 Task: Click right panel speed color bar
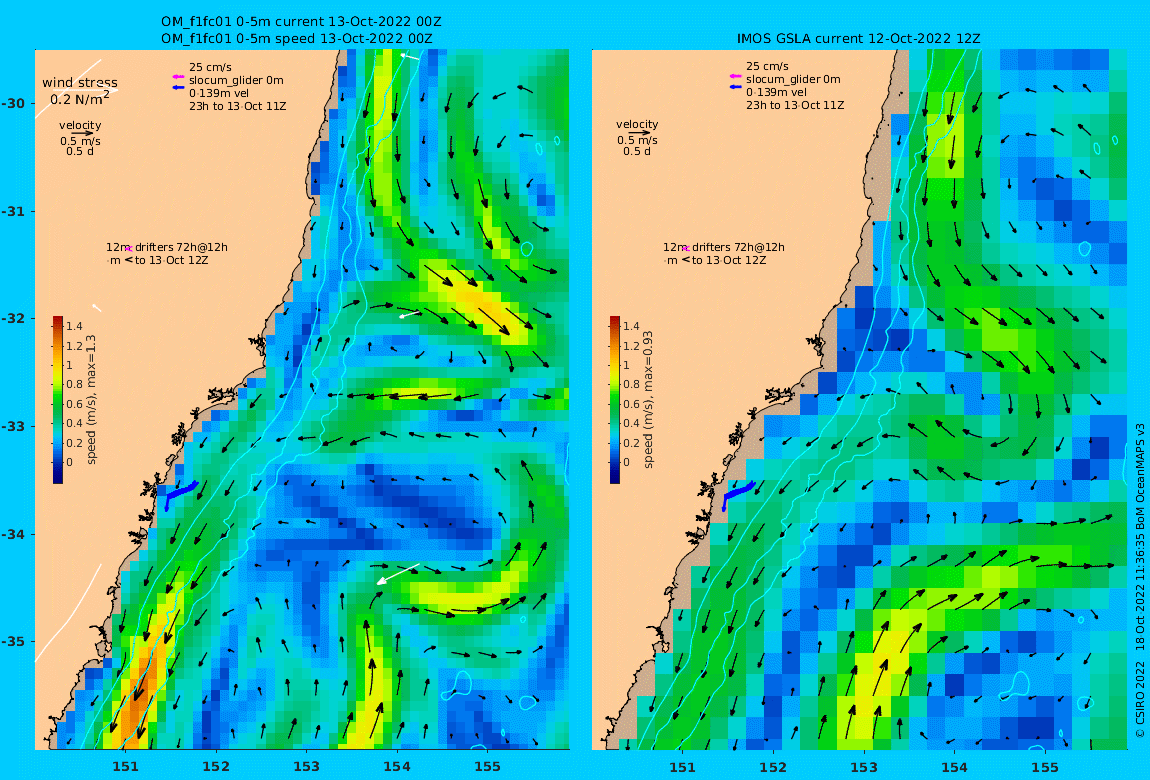(615, 400)
